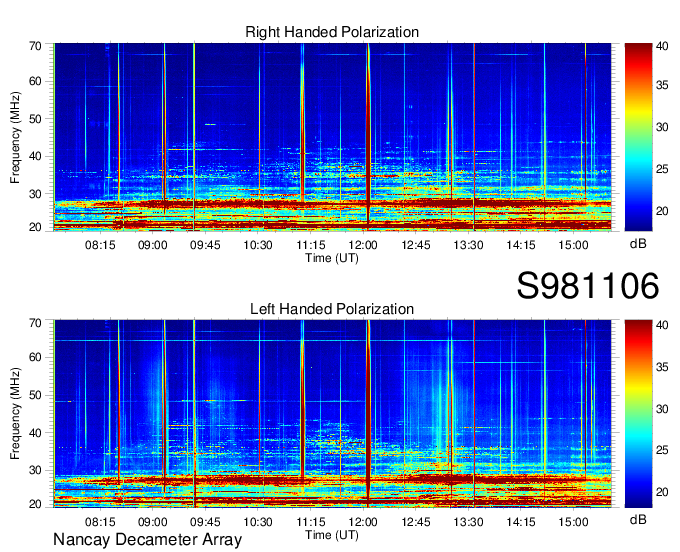Click the 11:15 time tick on the Right Handed plot
Image resolution: width=680 pixels, height=552 pixels.
tap(311, 245)
